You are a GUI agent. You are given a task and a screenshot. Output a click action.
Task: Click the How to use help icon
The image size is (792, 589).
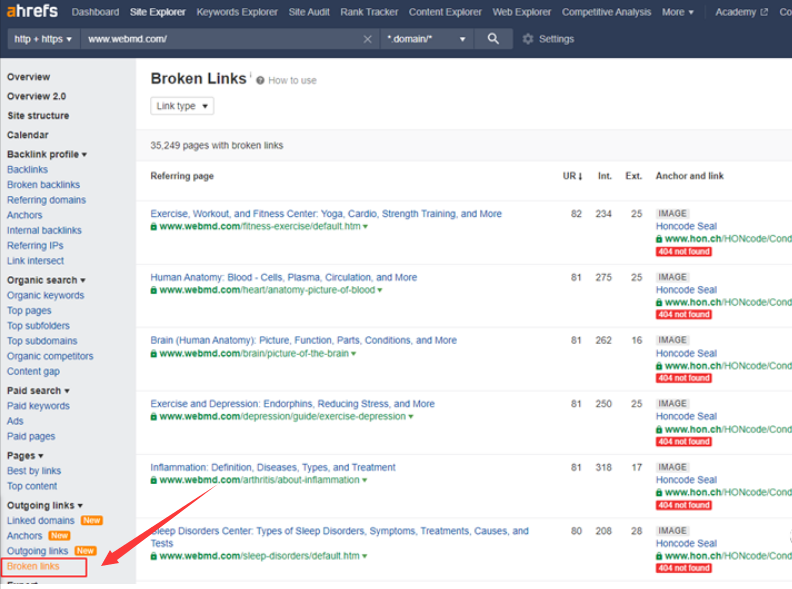click(x=260, y=81)
